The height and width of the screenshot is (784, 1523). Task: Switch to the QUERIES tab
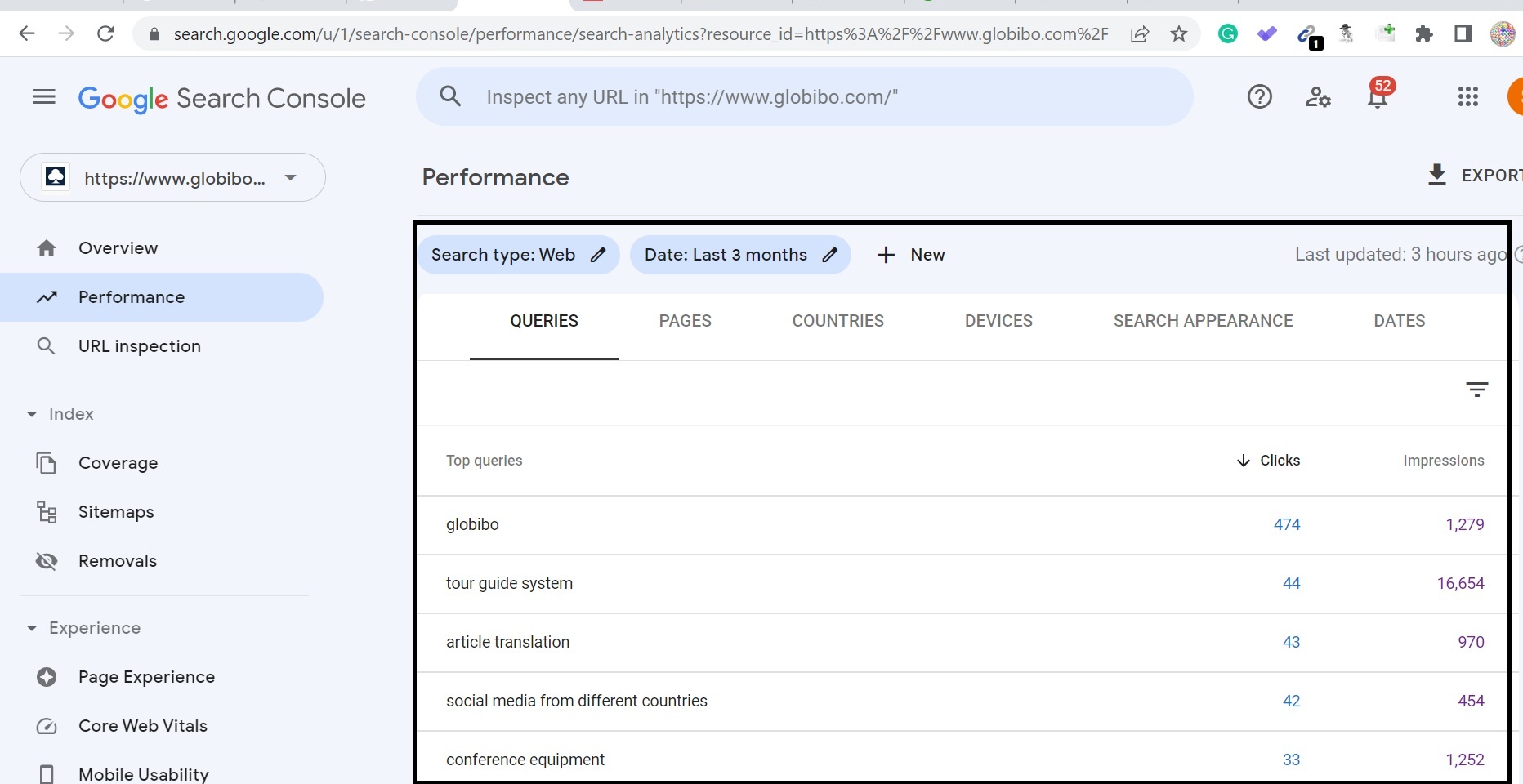(544, 321)
